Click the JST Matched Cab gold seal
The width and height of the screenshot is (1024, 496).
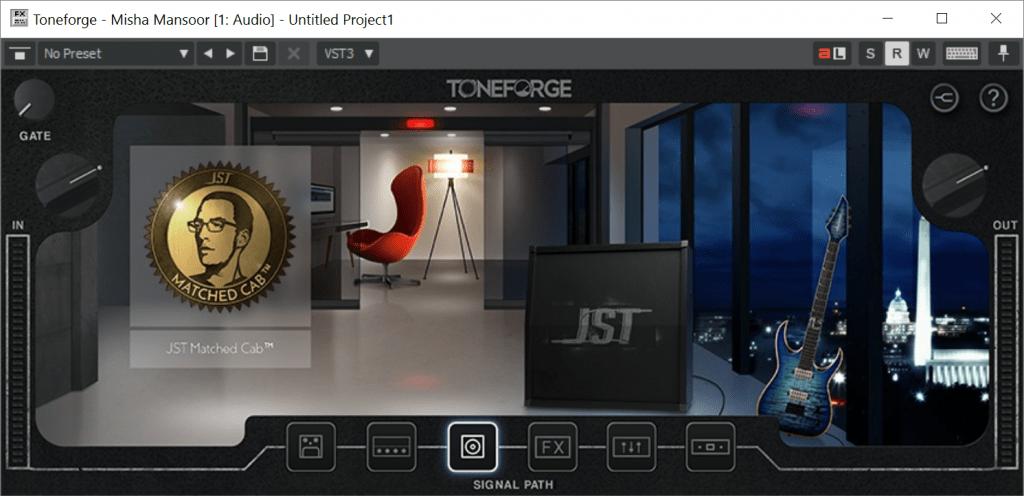click(x=220, y=236)
